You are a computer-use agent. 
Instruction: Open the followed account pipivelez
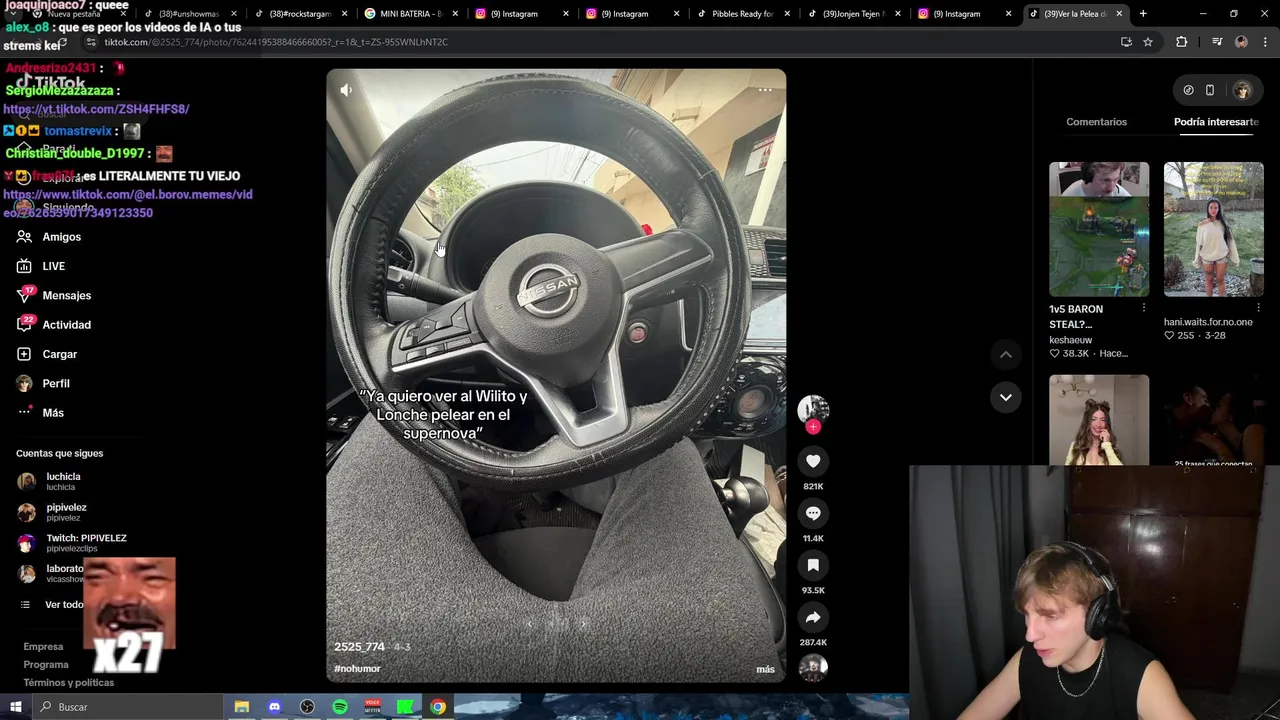click(66, 512)
